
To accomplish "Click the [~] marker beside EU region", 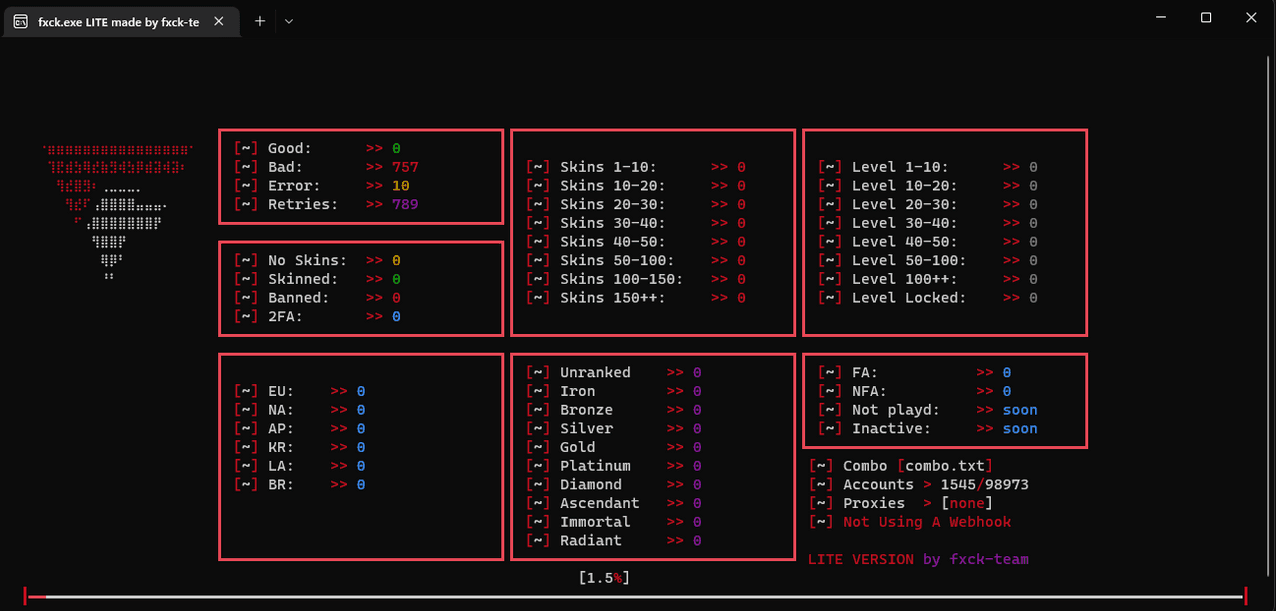I will click(x=246, y=390).
